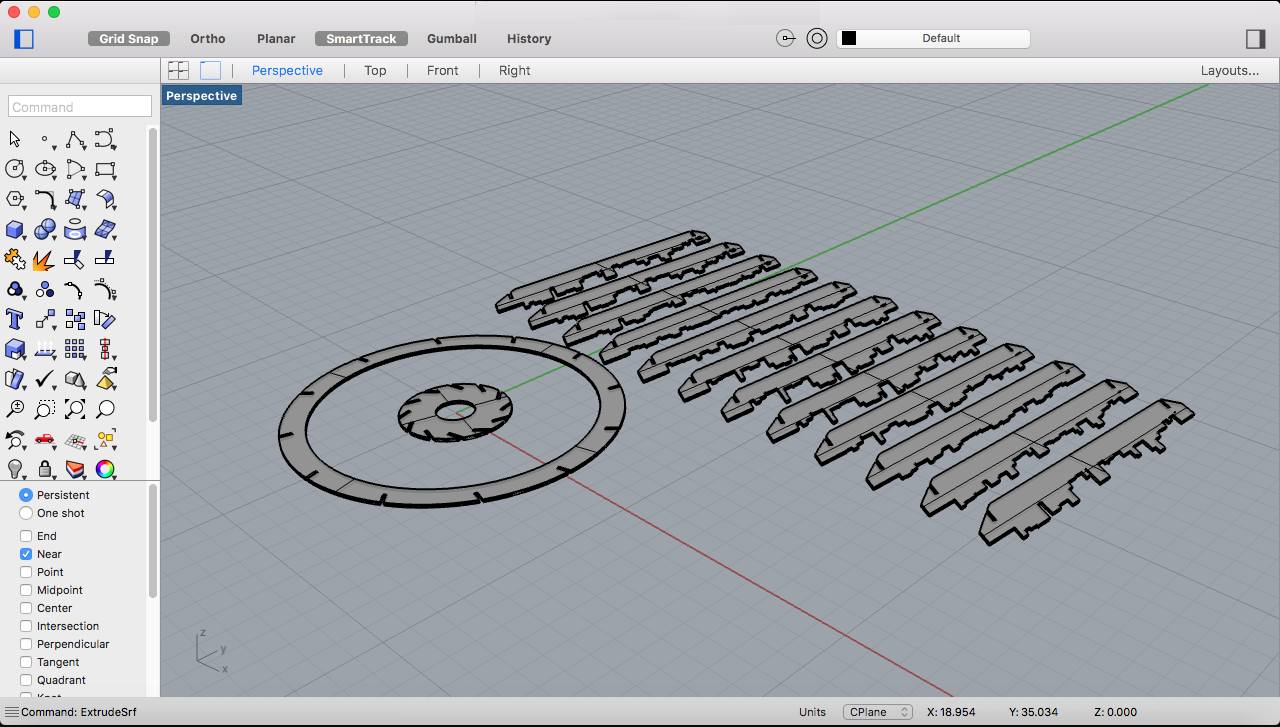
Task: Click the checkmark check objects tool
Action: (x=45, y=379)
